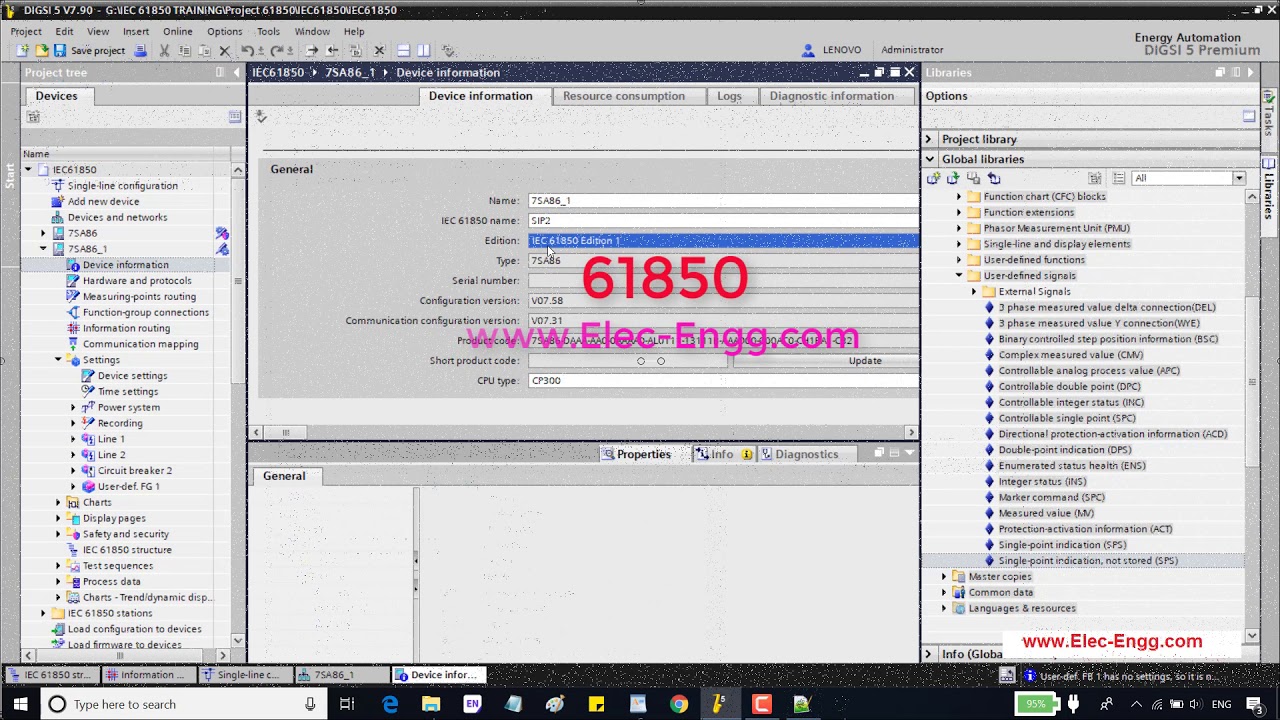
Task: Collapse the 7SA86_1 device node
Action: click(x=43, y=248)
